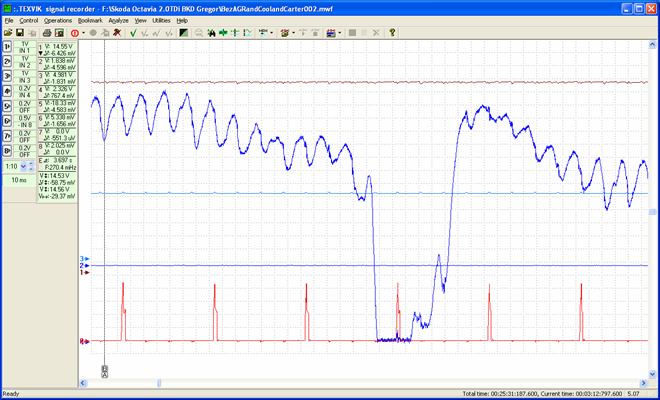Click the cyan cursor lines icon
This screenshot has width=660, height=400.
click(235, 33)
